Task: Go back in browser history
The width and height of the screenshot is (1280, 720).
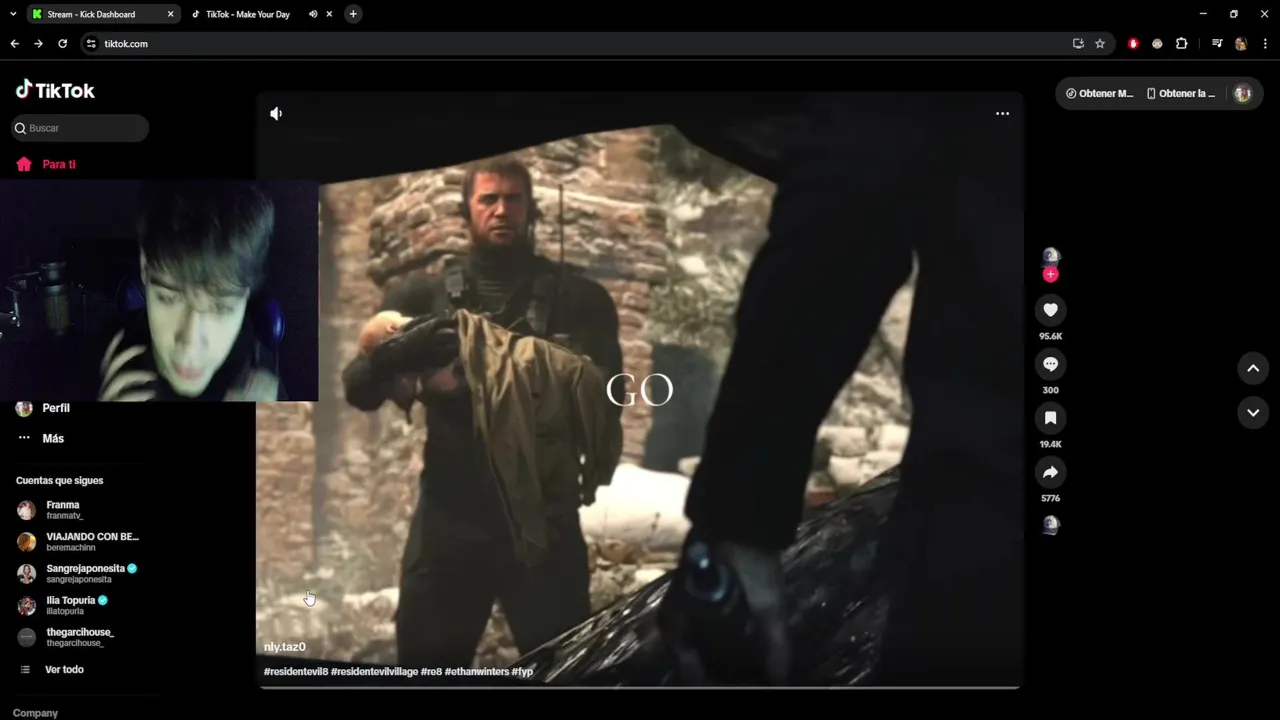Action: coord(14,44)
